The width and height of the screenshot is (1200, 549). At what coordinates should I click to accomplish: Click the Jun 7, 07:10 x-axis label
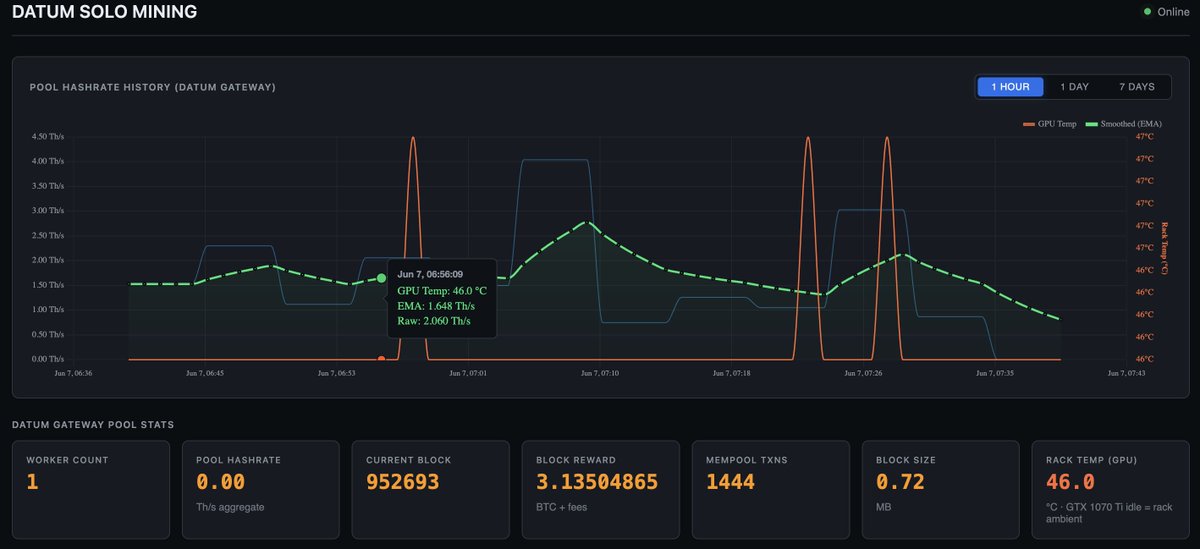[x=599, y=374]
